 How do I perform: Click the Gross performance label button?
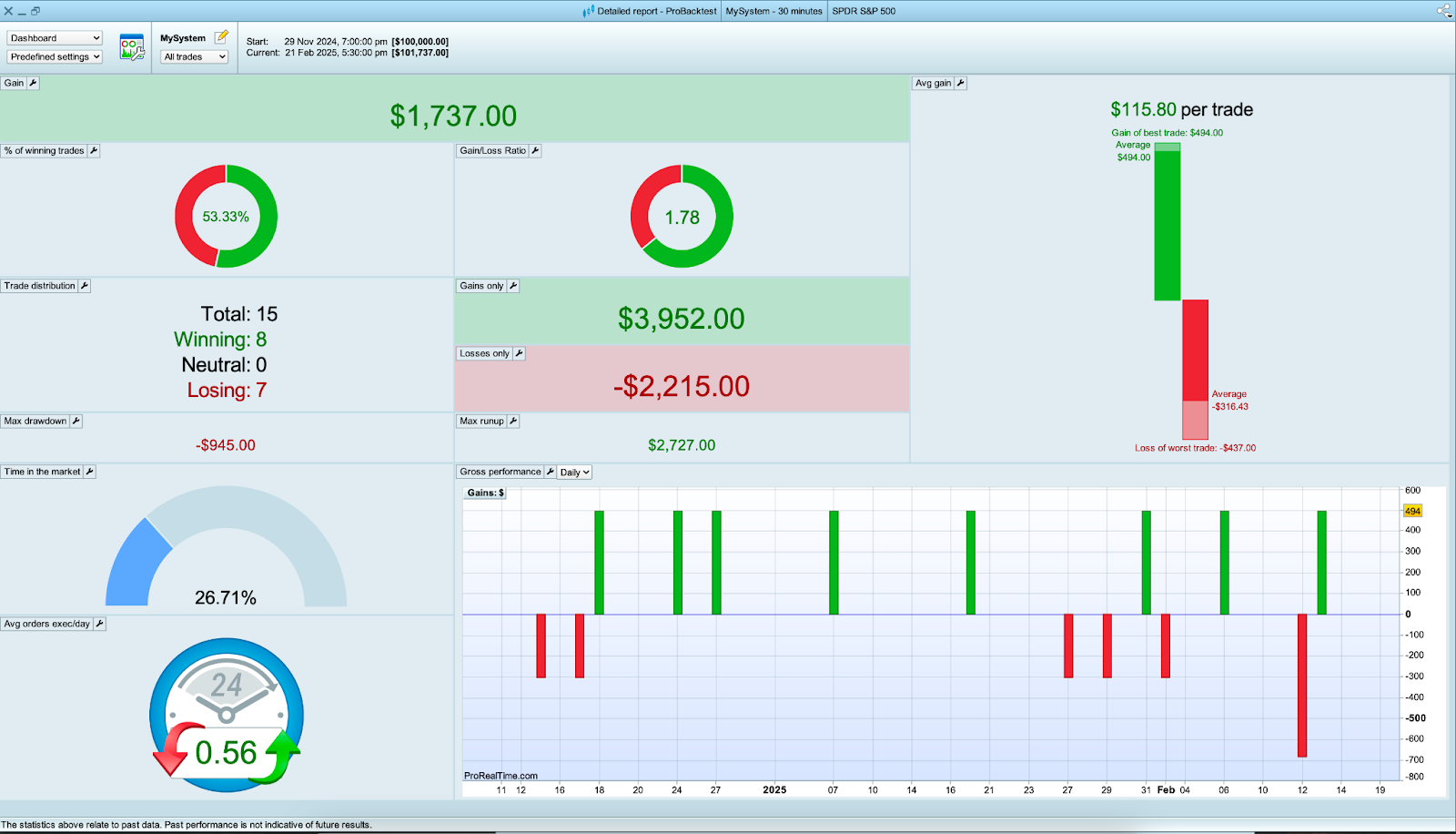500,472
